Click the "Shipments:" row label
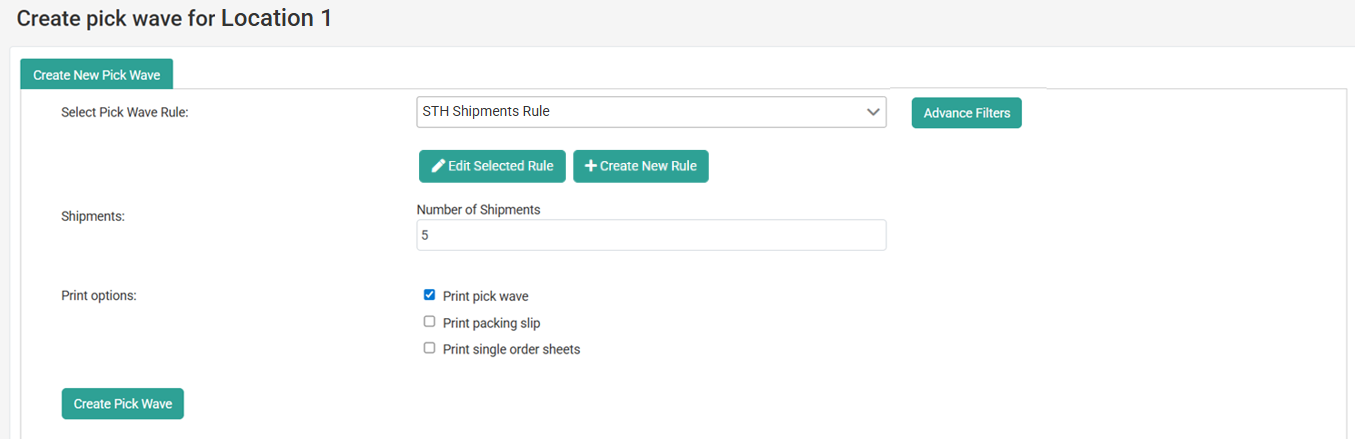Viewport: 1355px width, 439px height. coord(93,216)
